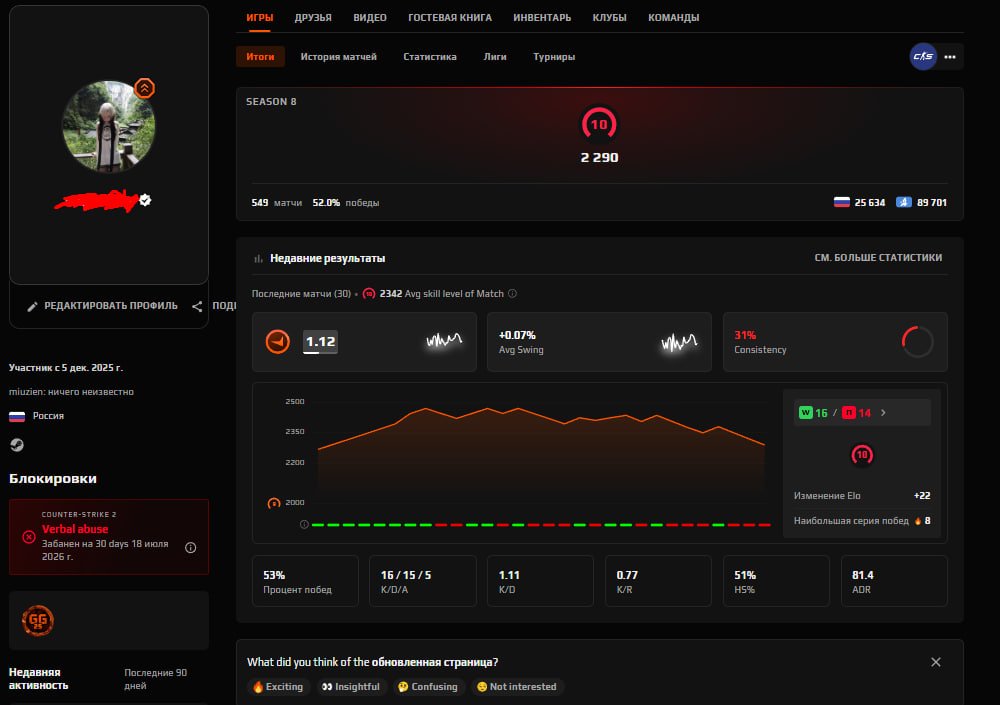Click the share icon next to edit profile
Viewport: 1000px width, 705px height.
click(197, 306)
